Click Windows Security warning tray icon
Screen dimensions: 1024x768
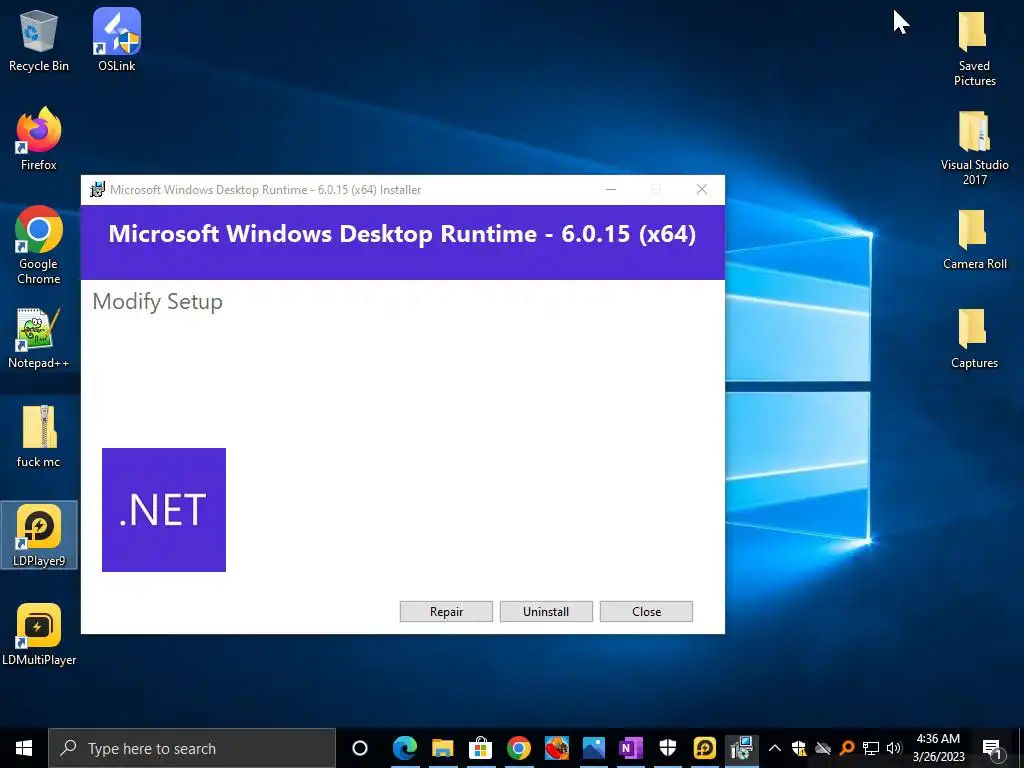click(799, 748)
